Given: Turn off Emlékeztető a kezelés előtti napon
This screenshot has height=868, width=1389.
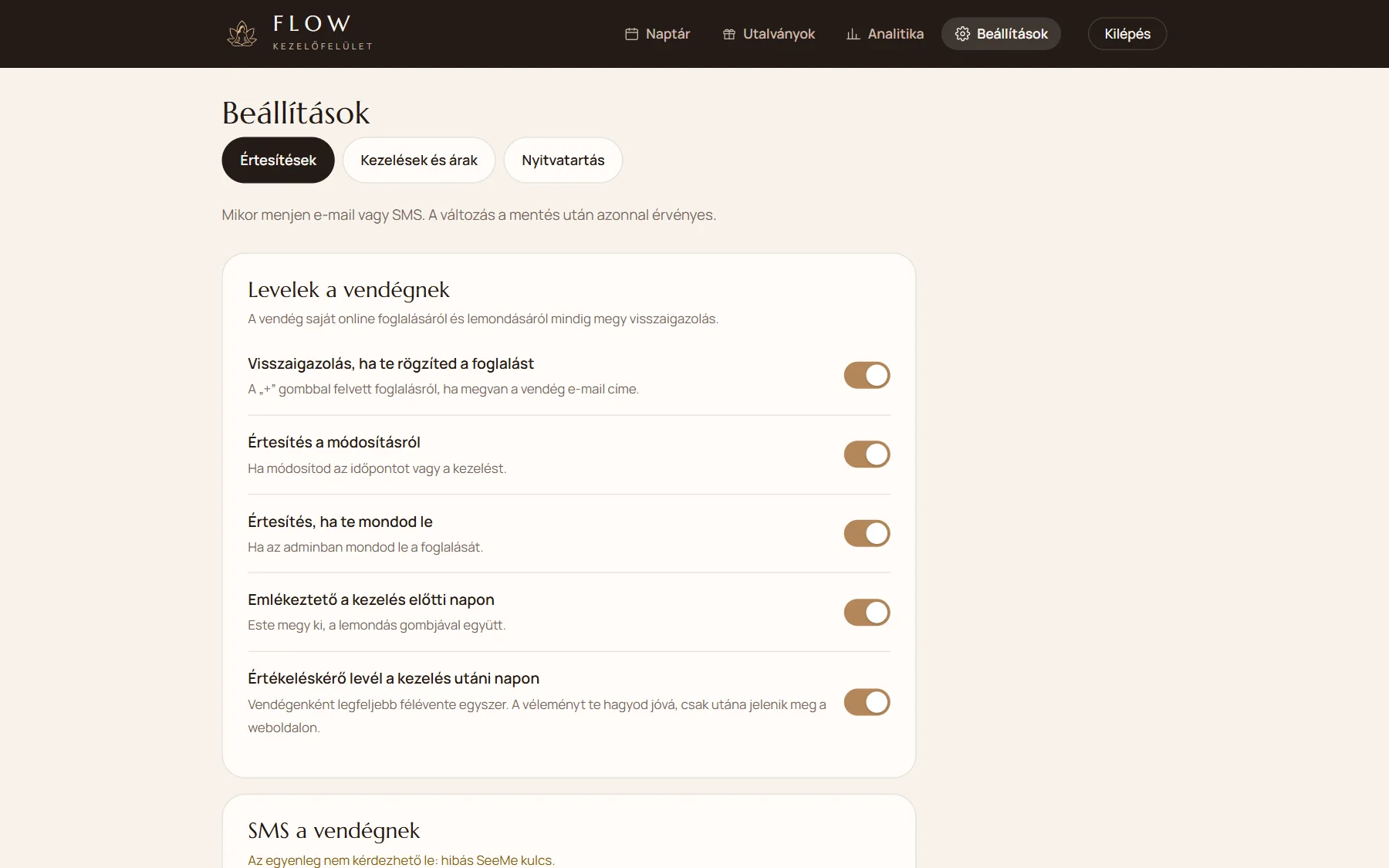Looking at the screenshot, I should [867, 613].
